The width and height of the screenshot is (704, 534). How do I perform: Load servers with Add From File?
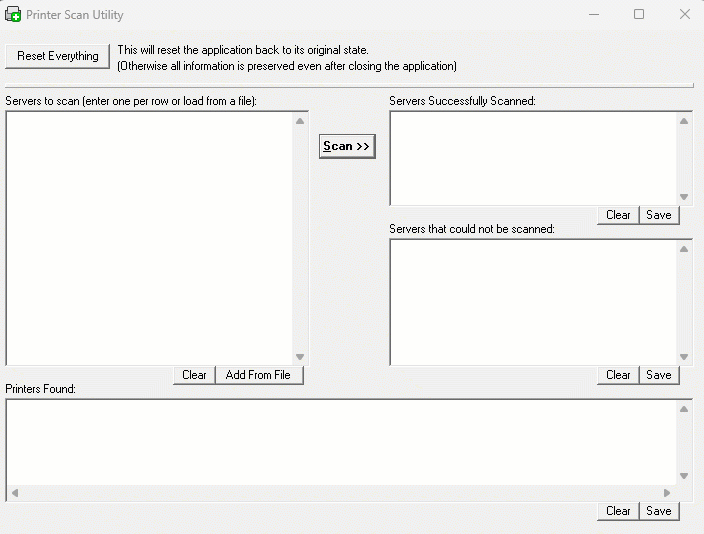(x=259, y=375)
